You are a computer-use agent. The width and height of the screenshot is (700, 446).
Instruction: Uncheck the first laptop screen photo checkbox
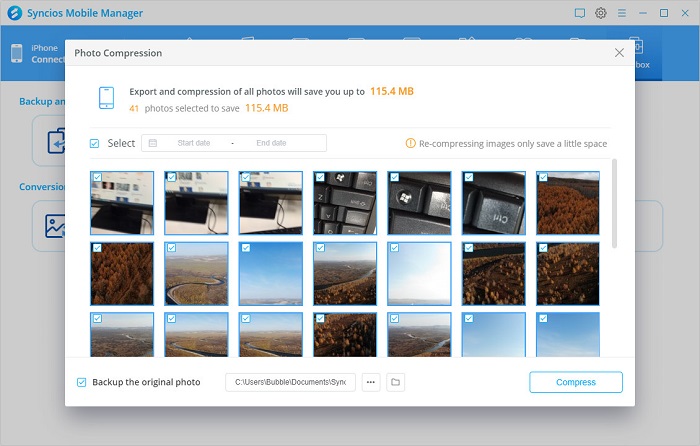click(x=97, y=177)
